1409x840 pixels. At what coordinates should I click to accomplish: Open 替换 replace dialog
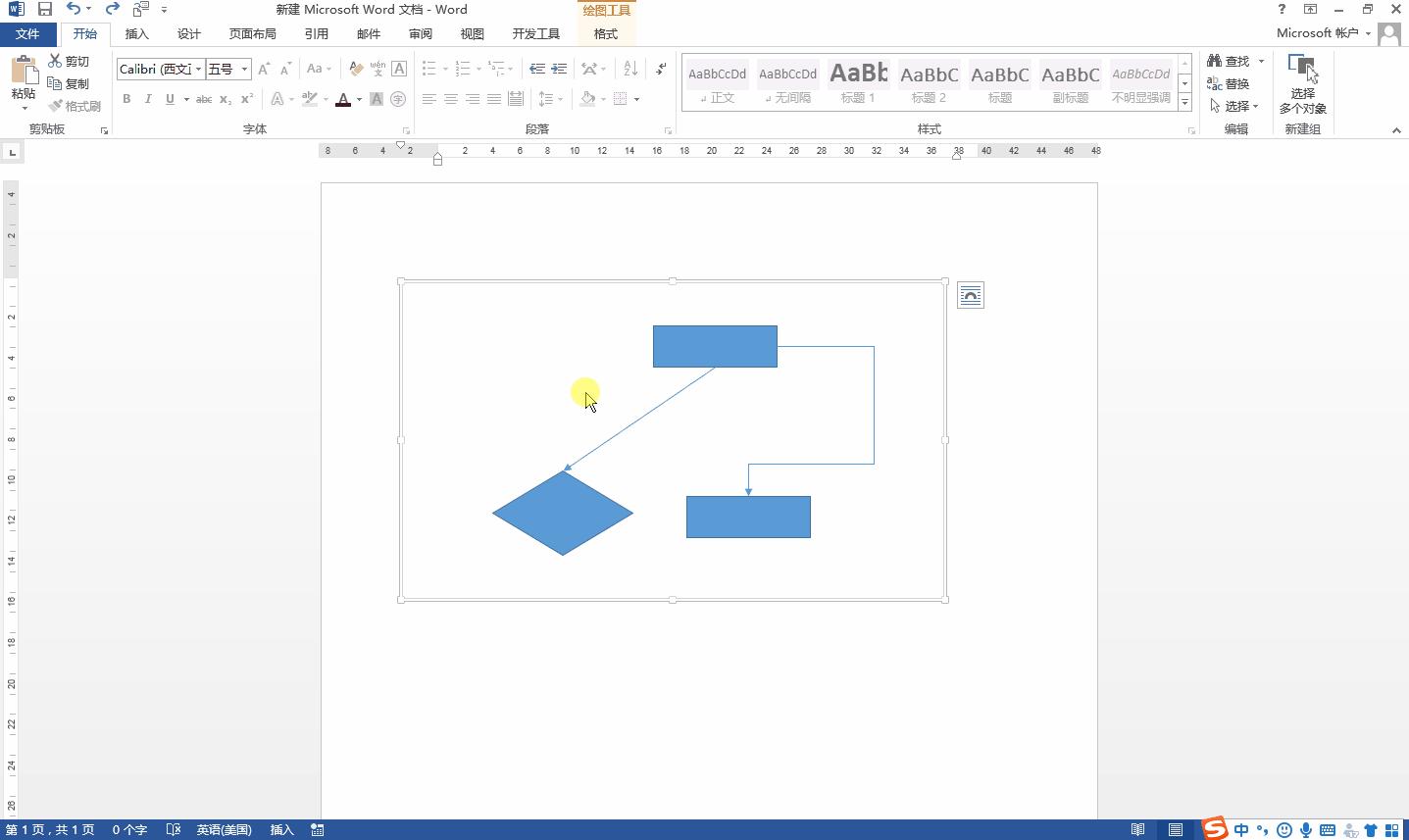[1229, 83]
